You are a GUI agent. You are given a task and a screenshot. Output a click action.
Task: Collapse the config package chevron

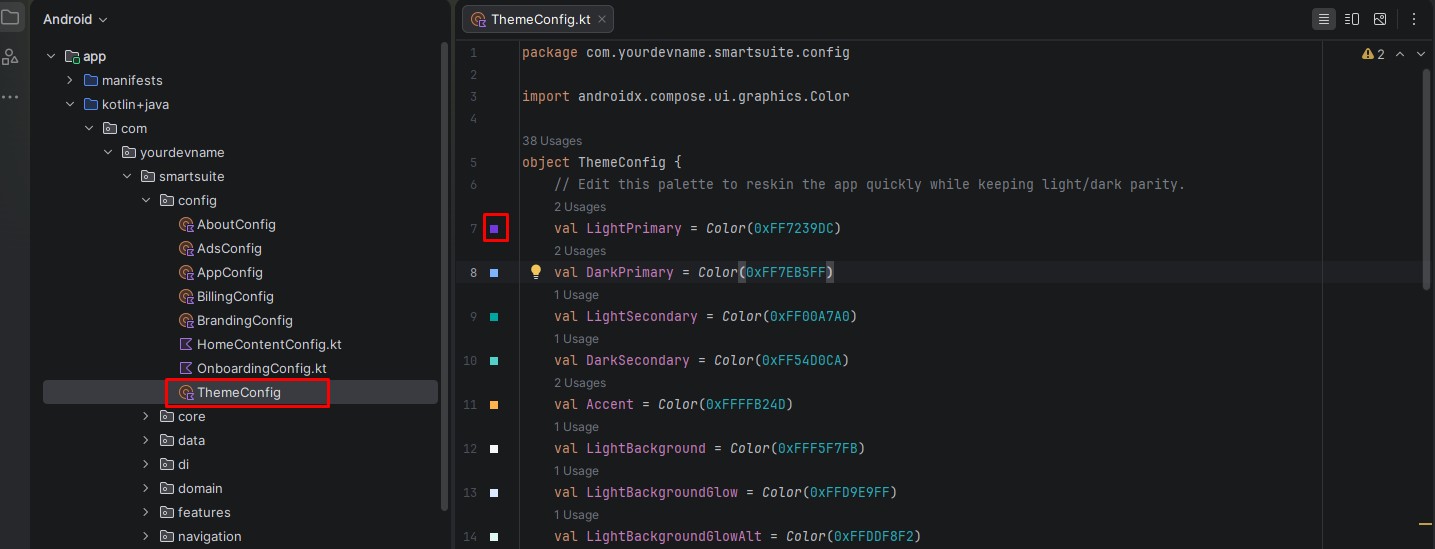[x=146, y=201]
